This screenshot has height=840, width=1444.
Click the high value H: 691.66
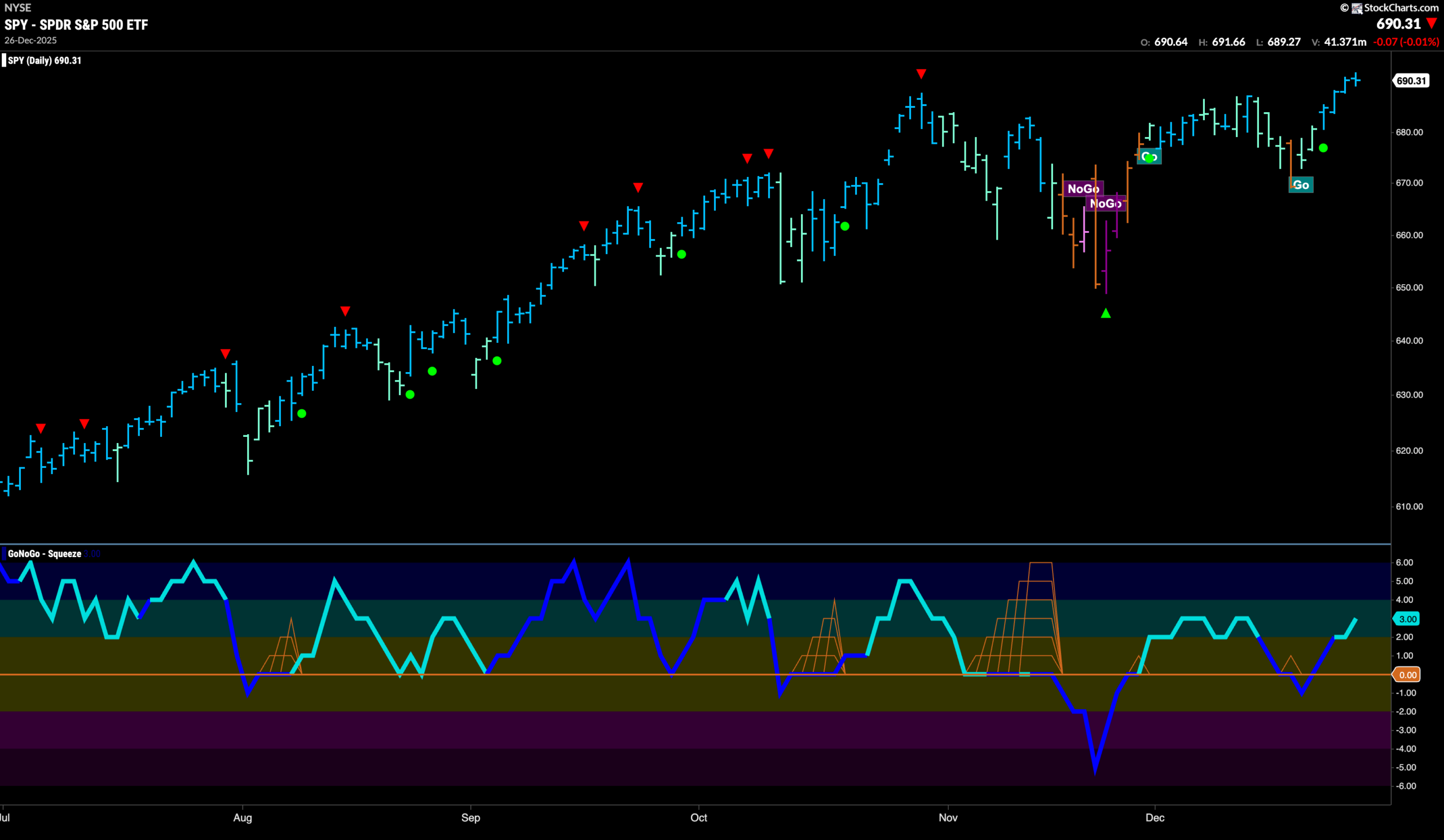(x=1222, y=42)
